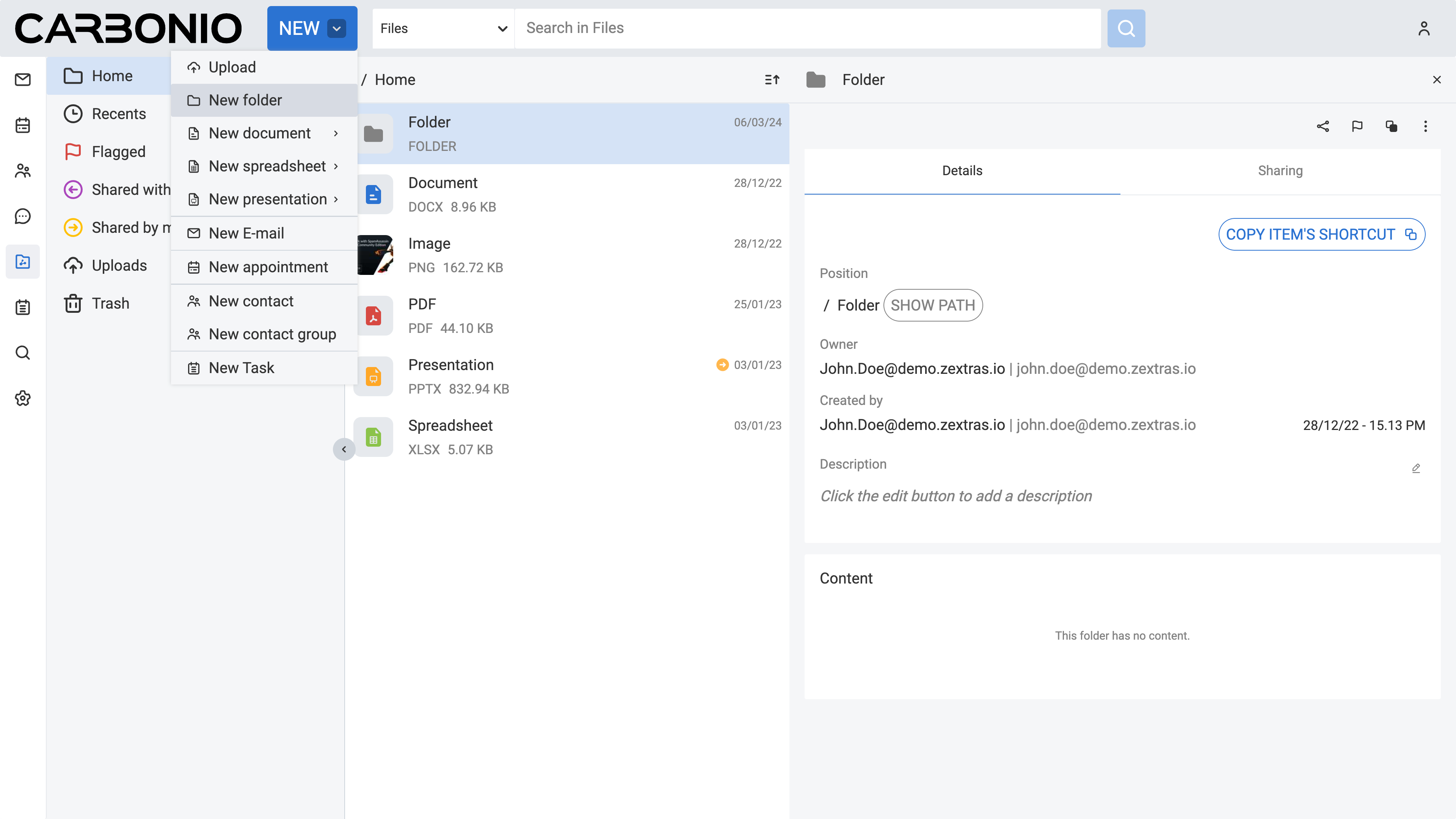Select New folder menu entry
This screenshot has height=819, width=1456.
(x=245, y=100)
